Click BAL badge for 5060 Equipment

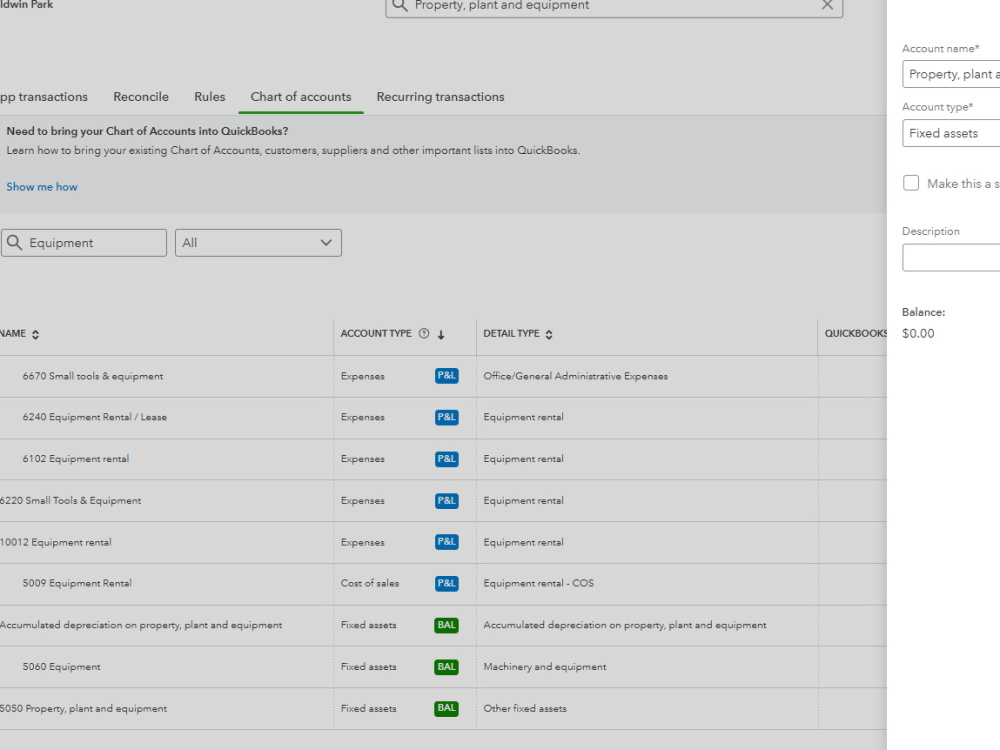(446, 667)
